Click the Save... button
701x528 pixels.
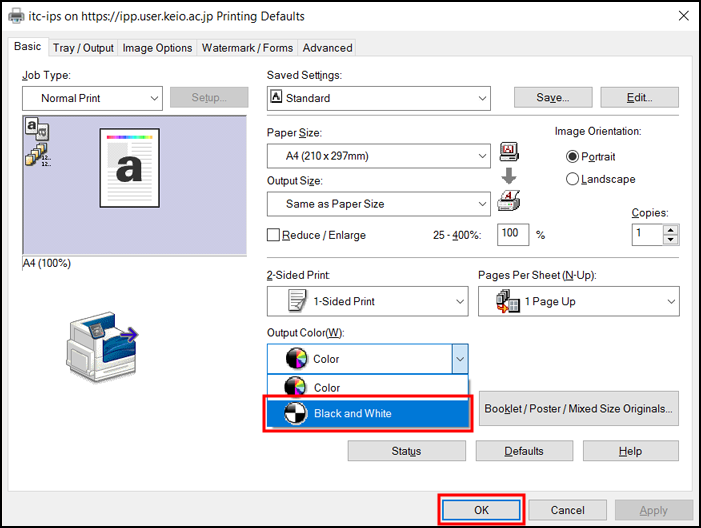(x=553, y=97)
